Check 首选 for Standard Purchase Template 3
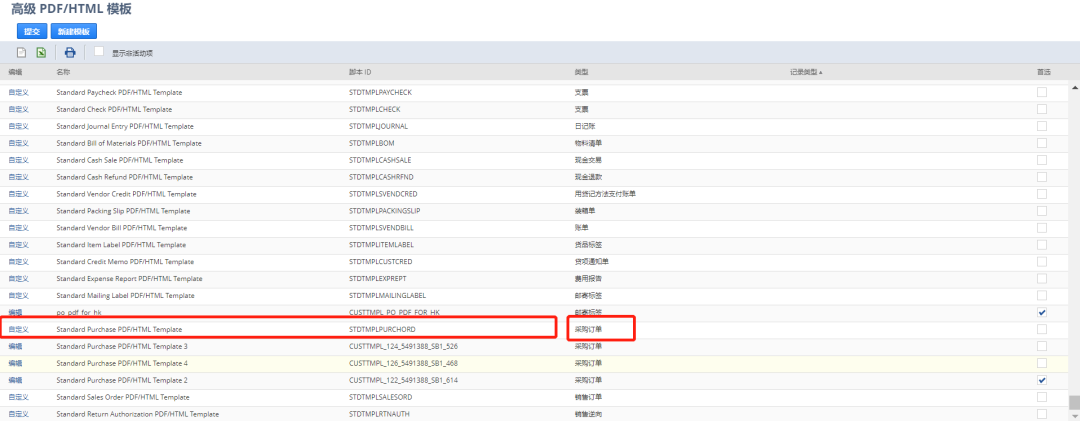The height and width of the screenshot is (421, 1080). (x=1041, y=346)
